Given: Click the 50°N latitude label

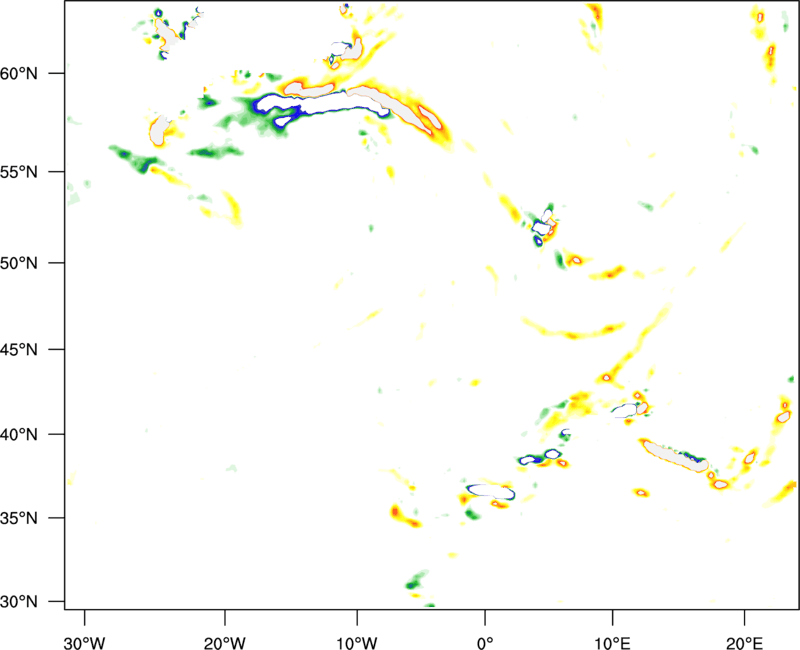Looking at the screenshot, I should pos(19,263).
